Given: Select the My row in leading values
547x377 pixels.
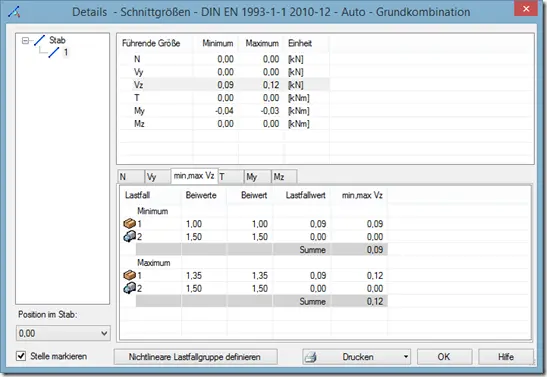Looking at the screenshot, I should point(224,111).
